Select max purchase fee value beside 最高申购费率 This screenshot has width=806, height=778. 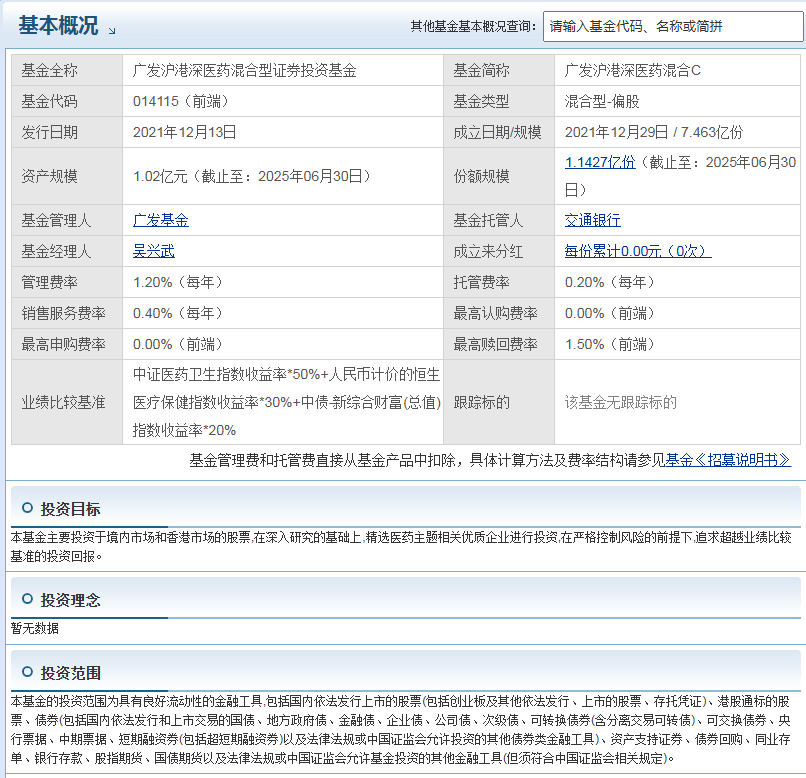pyautogui.click(x=177, y=344)
